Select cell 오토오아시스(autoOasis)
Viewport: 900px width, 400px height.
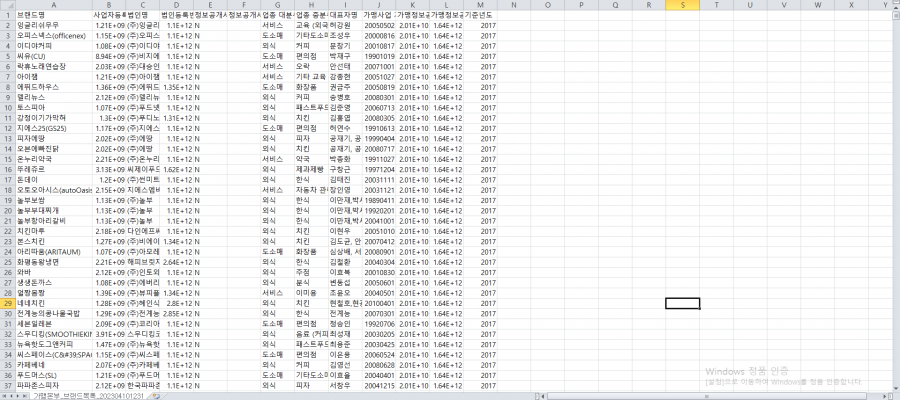point(53,190)
